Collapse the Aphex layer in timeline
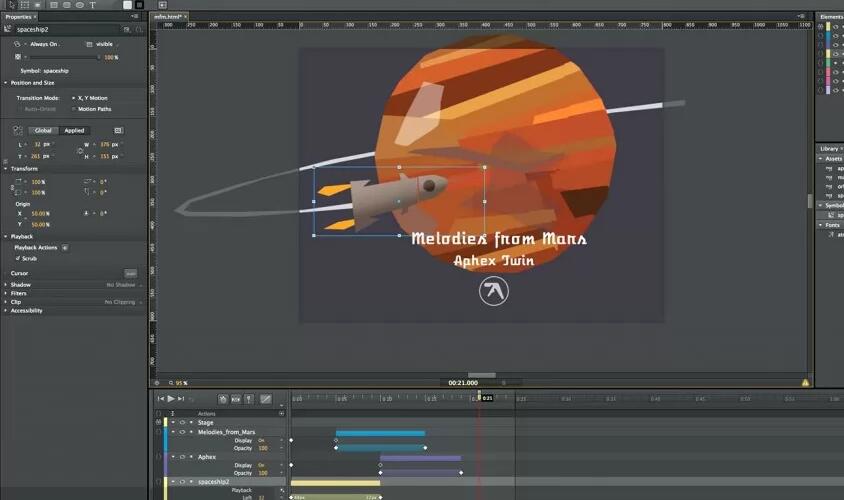This screenshot has height=500, width=844. coord(173,456)
